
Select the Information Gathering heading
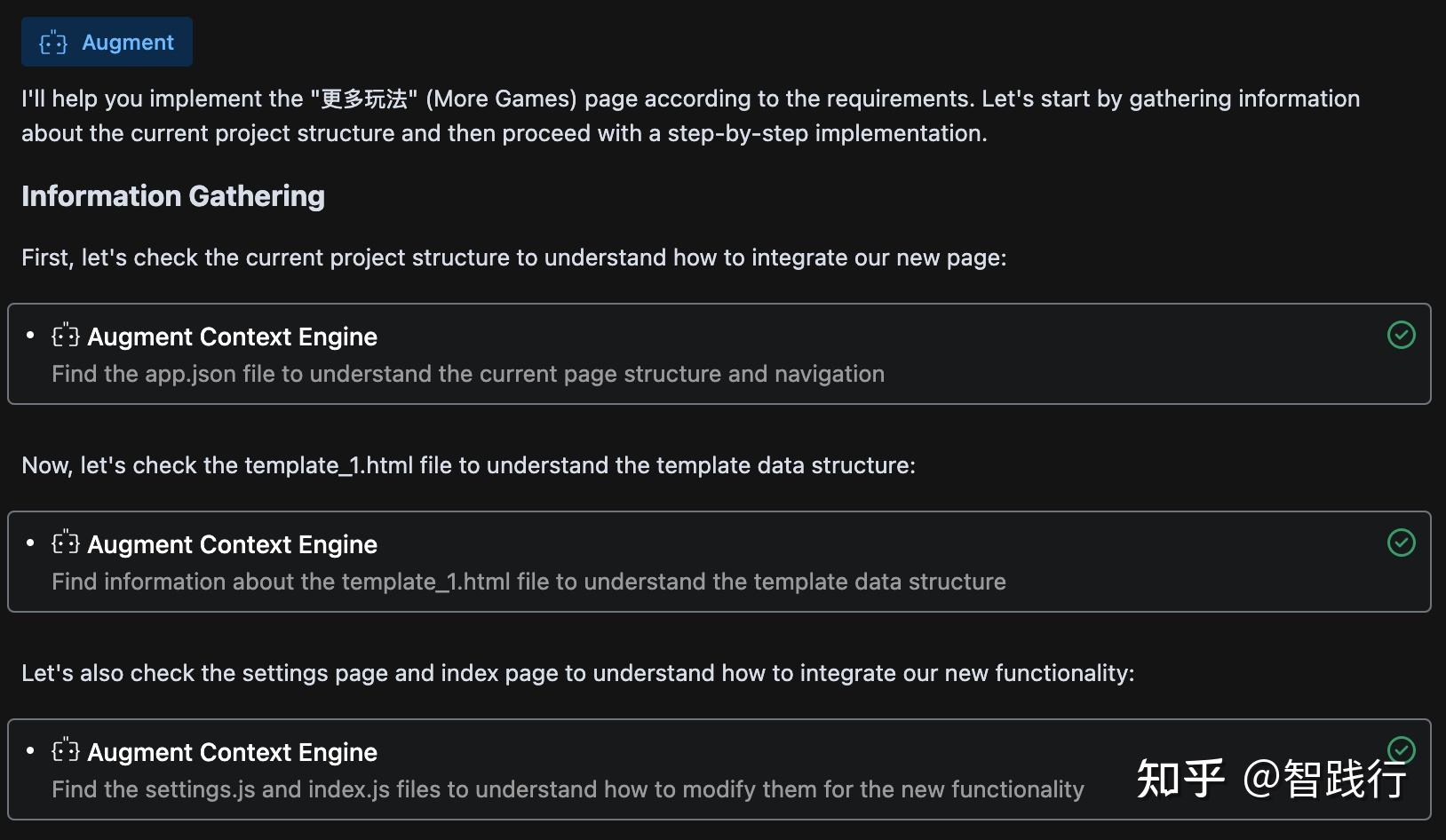point(173,195)
